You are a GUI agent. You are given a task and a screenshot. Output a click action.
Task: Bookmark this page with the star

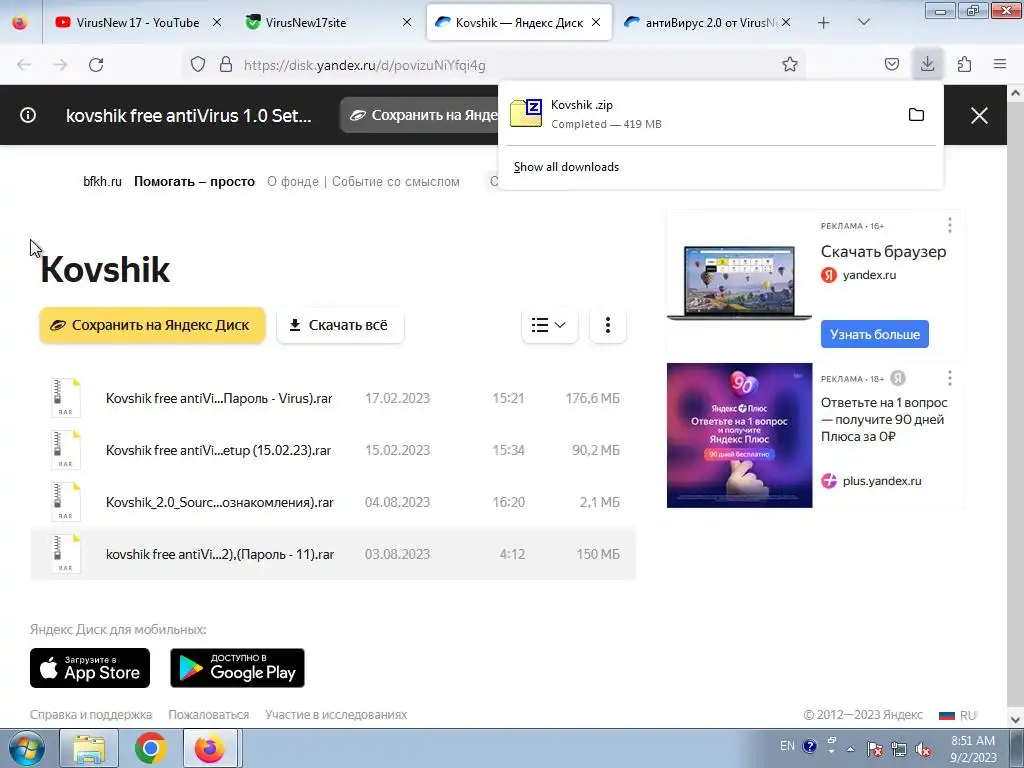(x=790, y=65)
